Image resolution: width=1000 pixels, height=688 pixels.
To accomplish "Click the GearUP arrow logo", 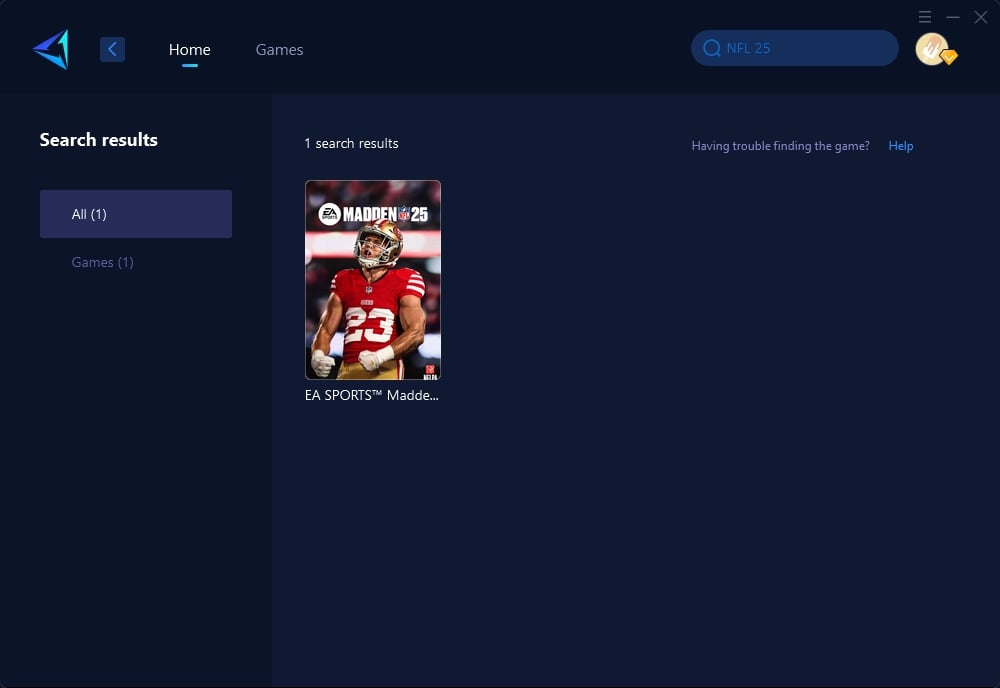I will tap(51, 49).
